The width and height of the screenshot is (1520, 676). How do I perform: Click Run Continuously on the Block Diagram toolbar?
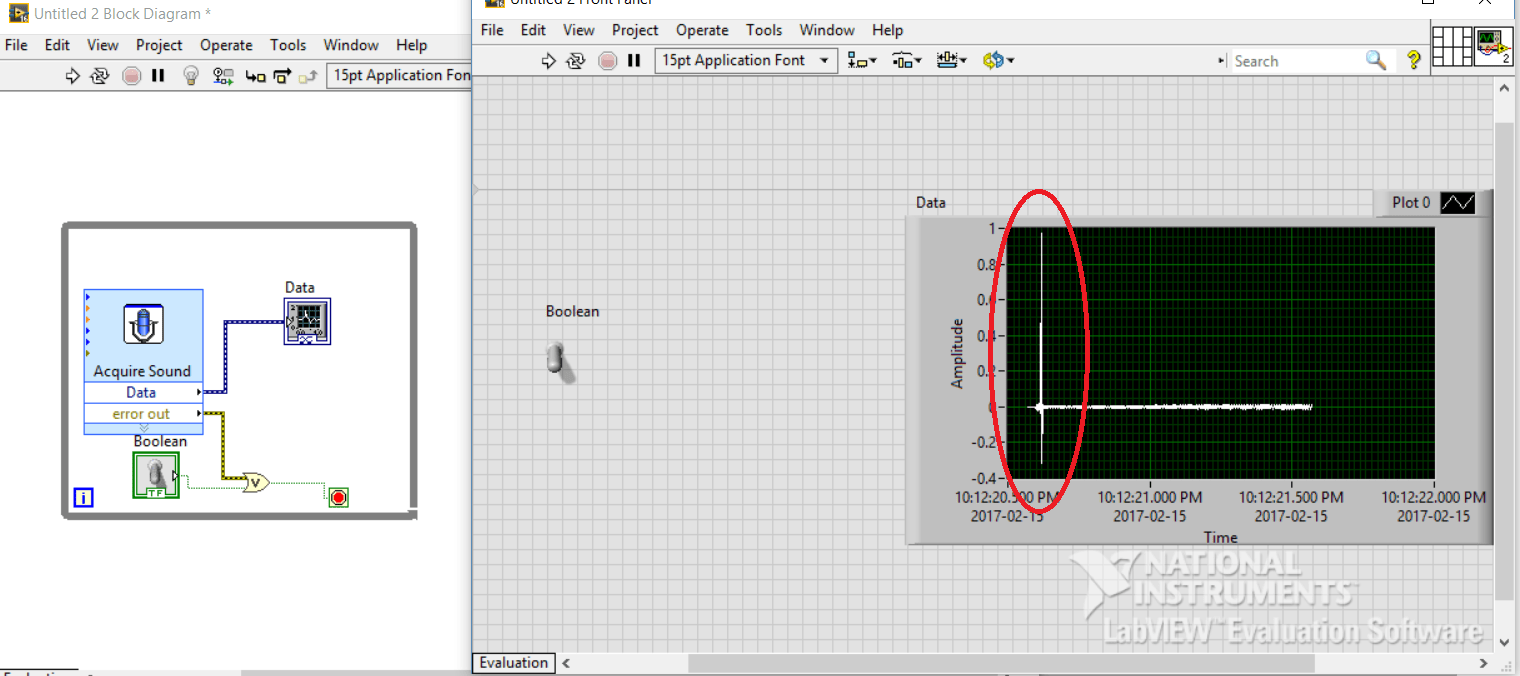(99, 75)
